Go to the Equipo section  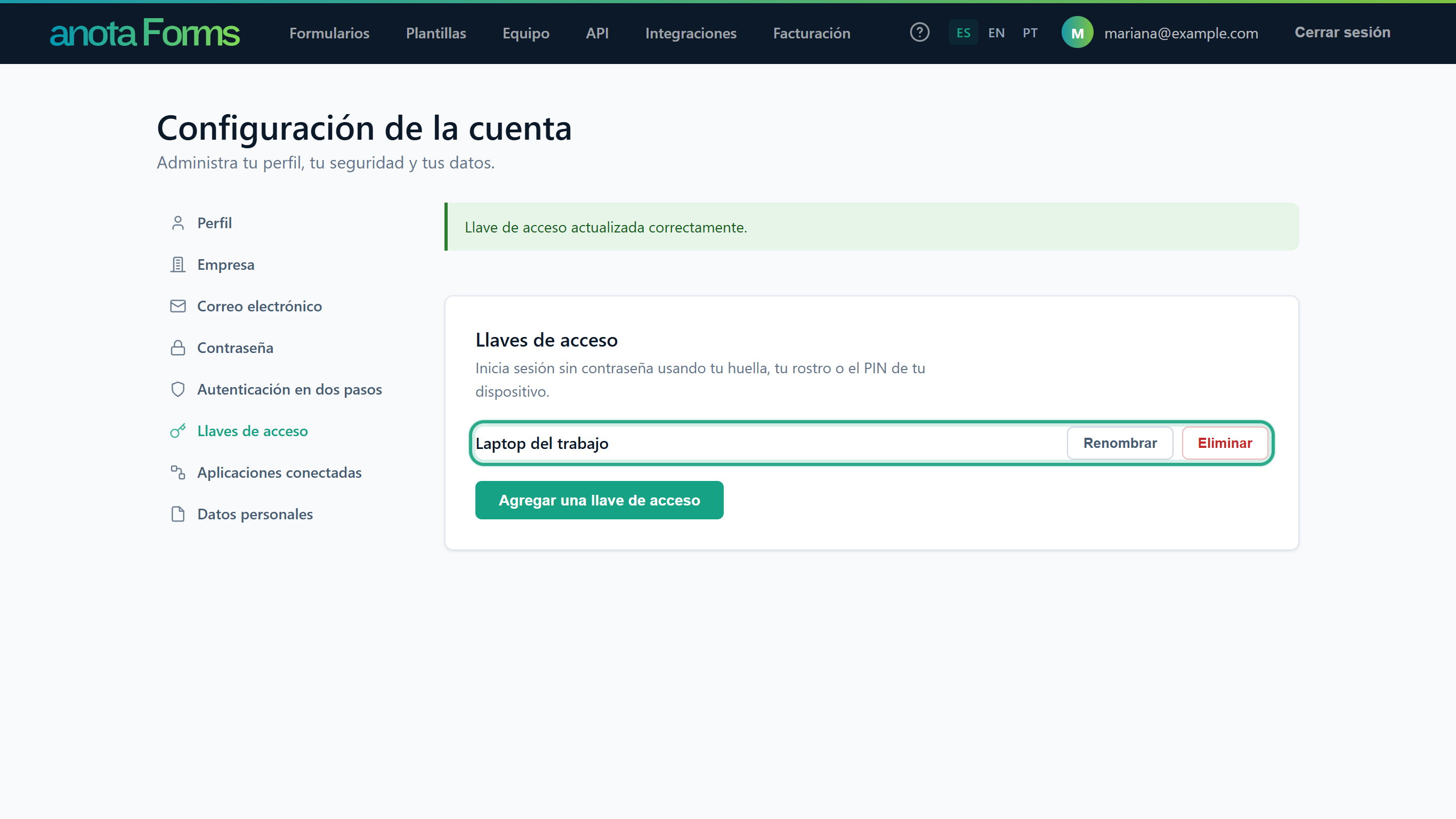[525, 33]
